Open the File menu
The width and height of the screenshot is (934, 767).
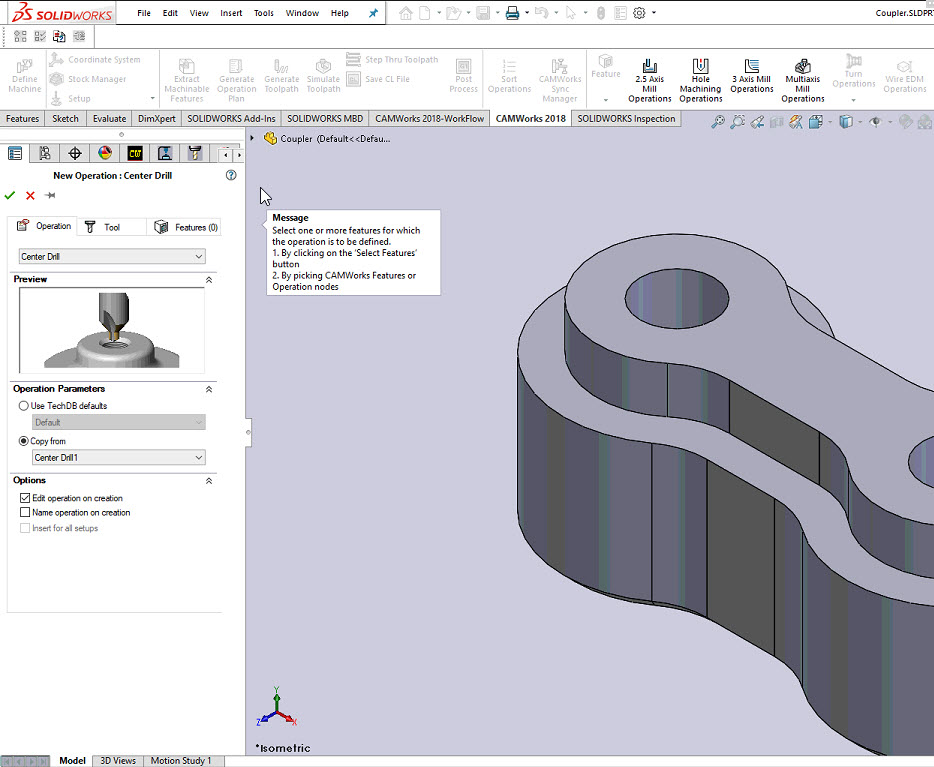(x=144, y=13)
